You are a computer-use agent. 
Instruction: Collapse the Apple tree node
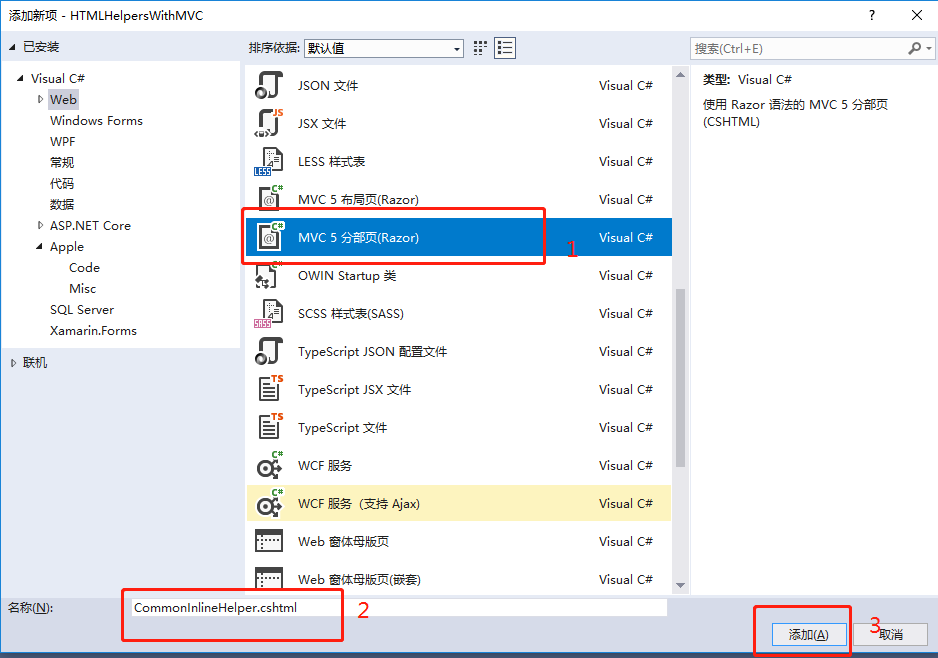39,246
